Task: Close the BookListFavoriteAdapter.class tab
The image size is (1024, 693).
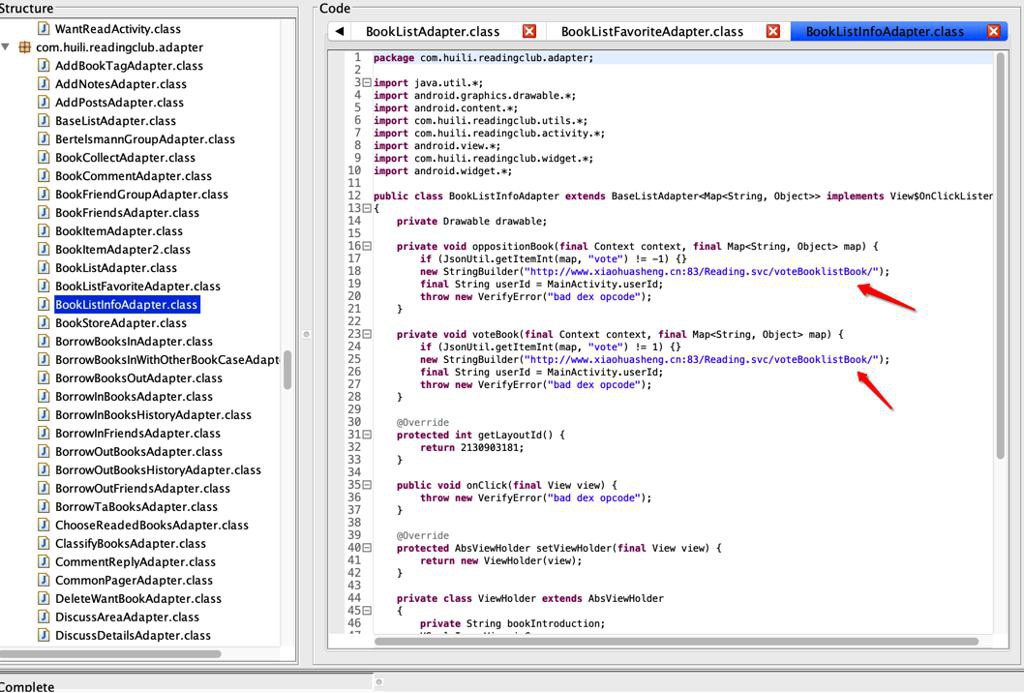Action: pos(773,31)
